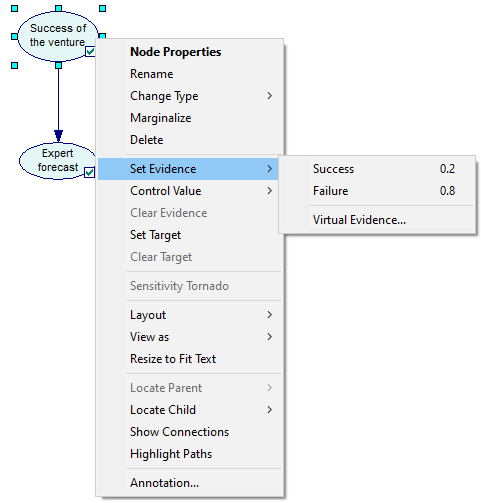Choose Delete from the context menu
This screenshot has width=481, height=503.
[147, 140]
